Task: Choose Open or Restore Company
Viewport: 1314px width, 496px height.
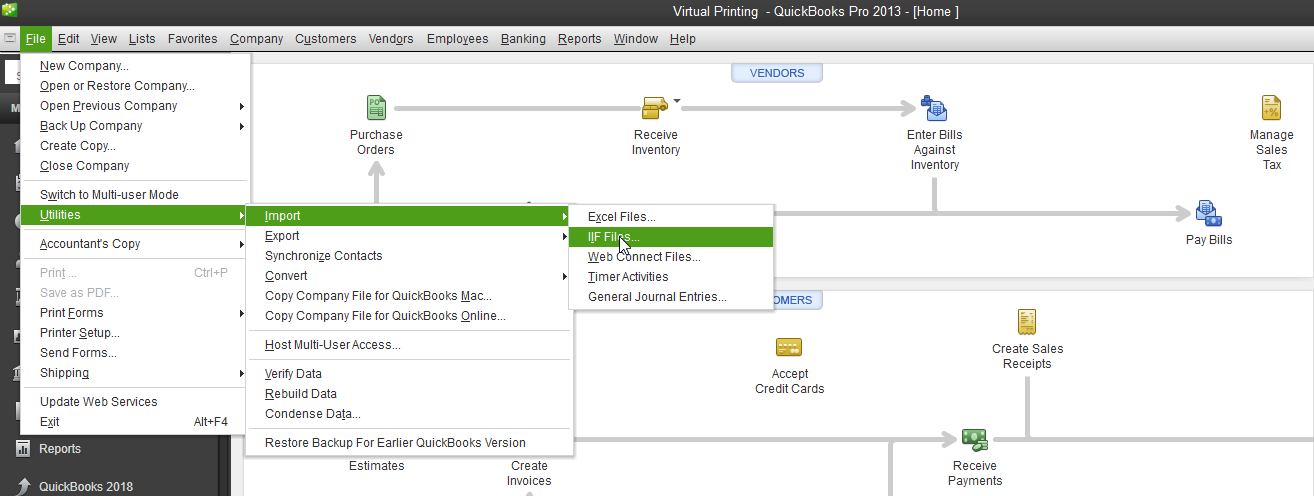Action: 134,86
